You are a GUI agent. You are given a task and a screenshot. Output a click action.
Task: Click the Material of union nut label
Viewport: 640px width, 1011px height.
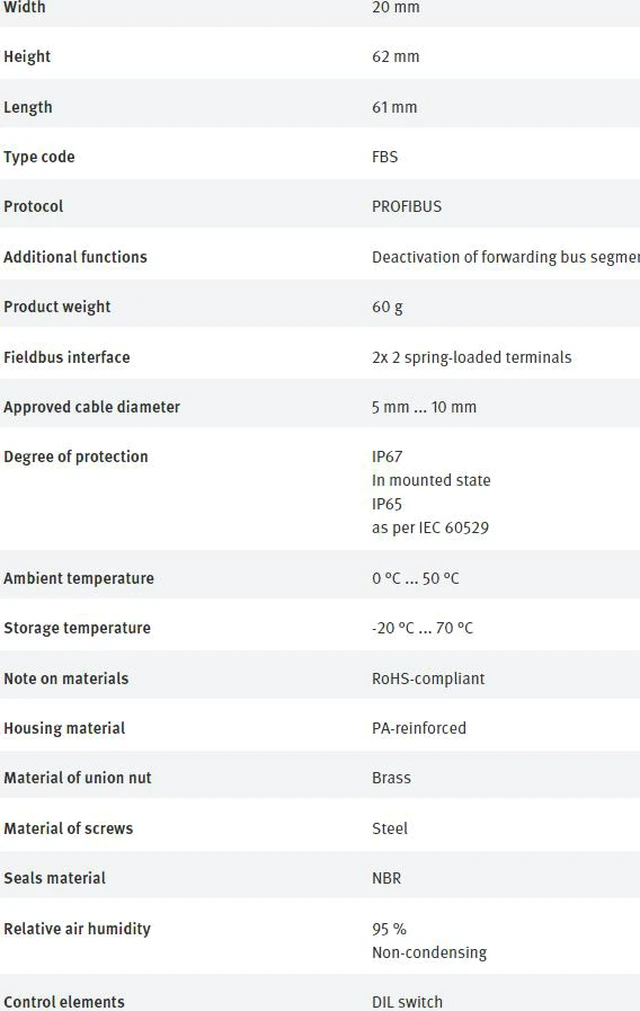pyautogui.click(x=77, y=778)
